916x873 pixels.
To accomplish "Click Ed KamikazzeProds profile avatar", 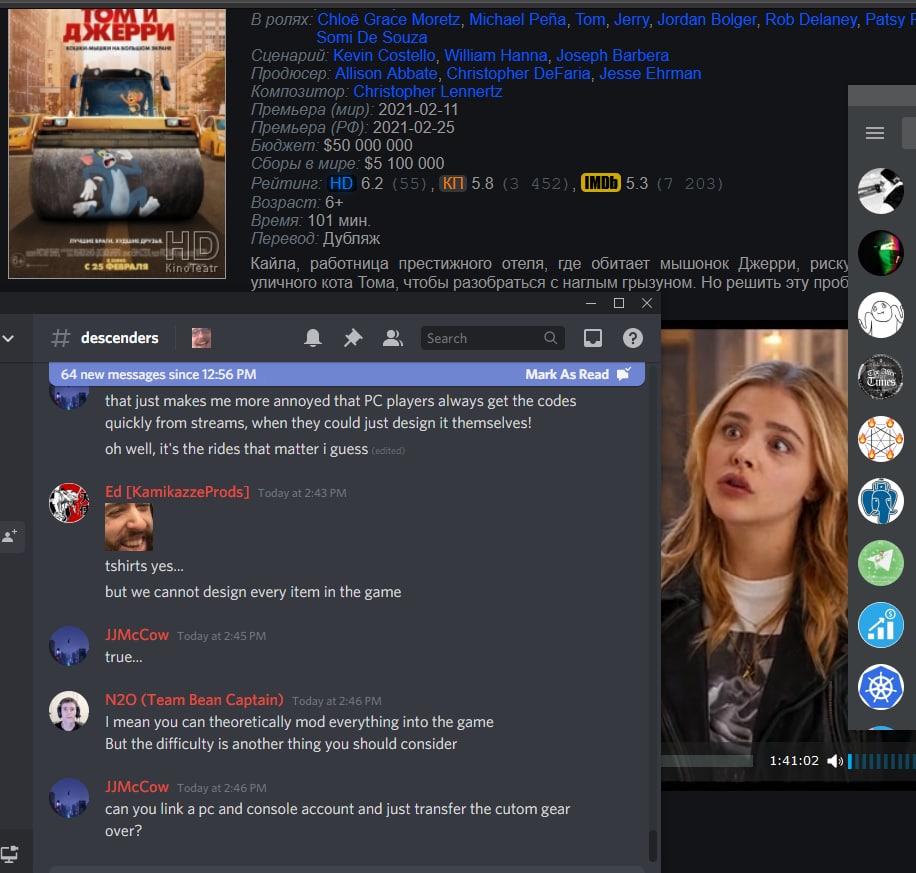I will pos(69,503).
